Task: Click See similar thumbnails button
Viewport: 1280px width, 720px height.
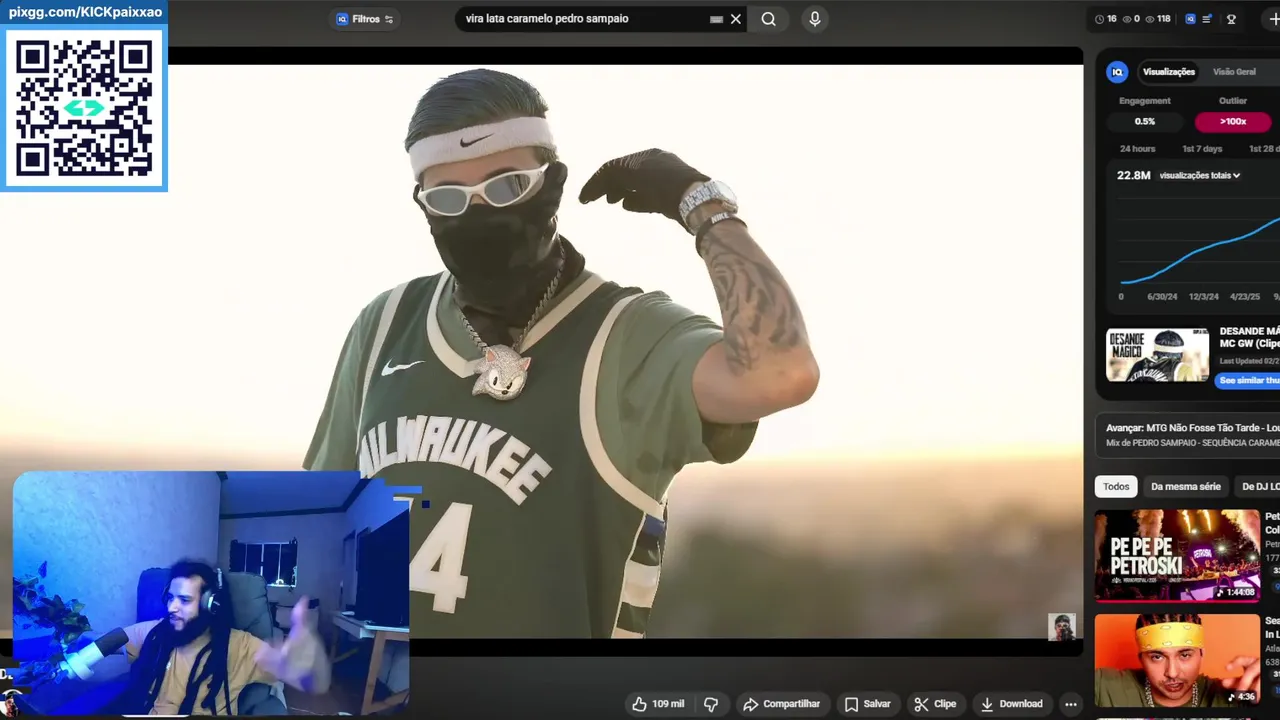Action: click(x=1249, y=381)
